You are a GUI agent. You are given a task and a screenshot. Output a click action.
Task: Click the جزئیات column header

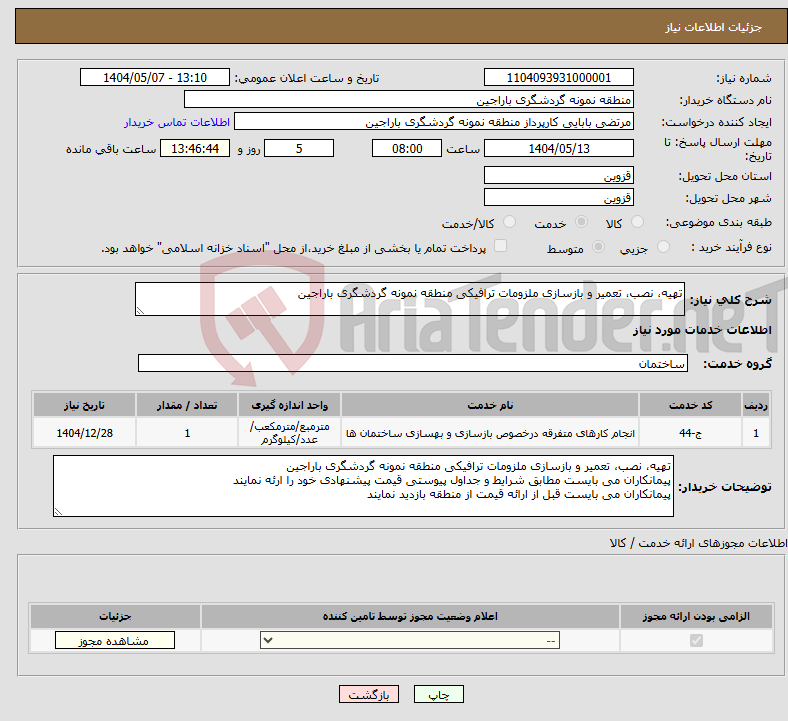tap(115, 616)
